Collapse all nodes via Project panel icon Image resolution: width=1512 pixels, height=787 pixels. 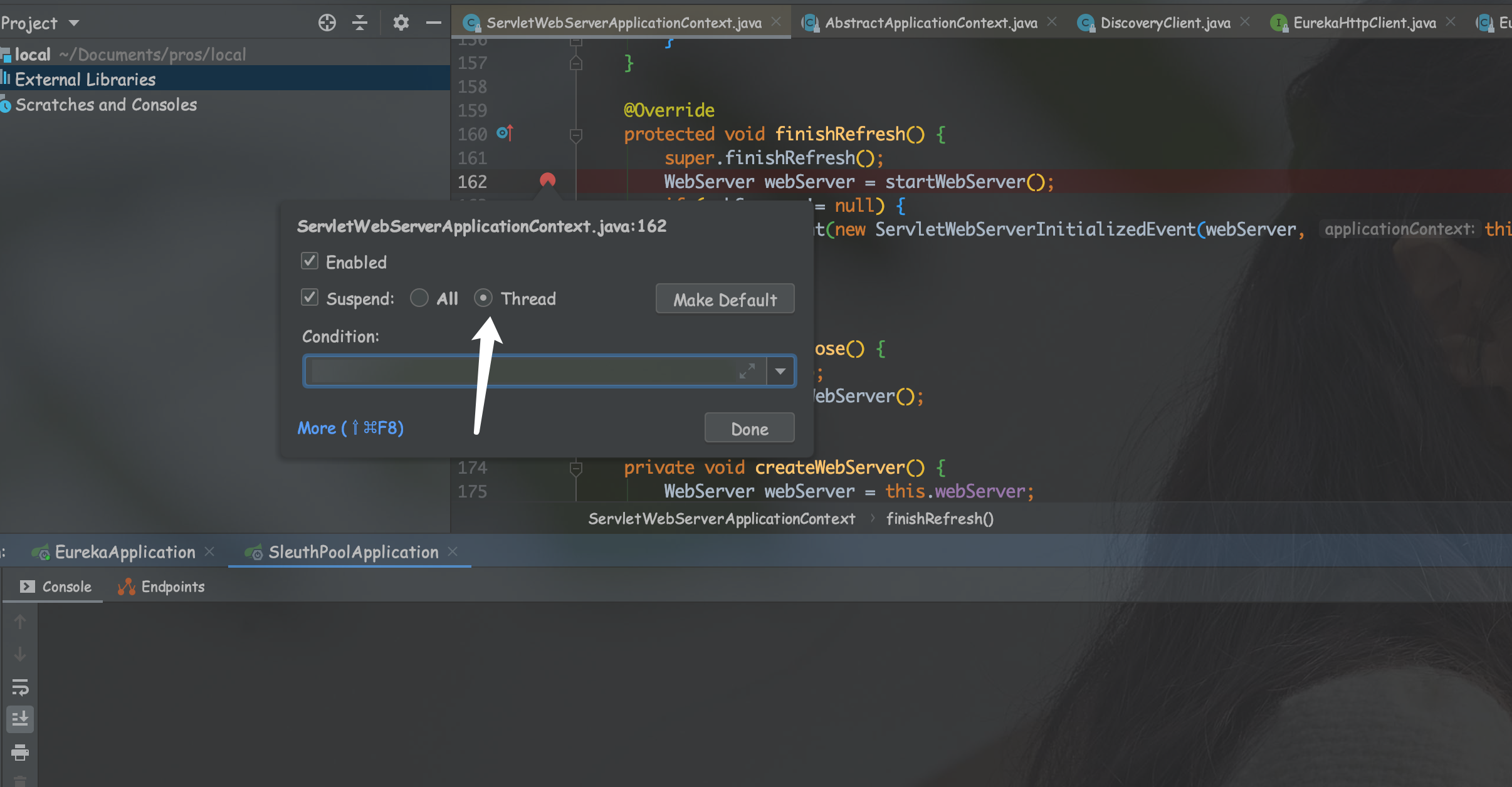(360, 22)
